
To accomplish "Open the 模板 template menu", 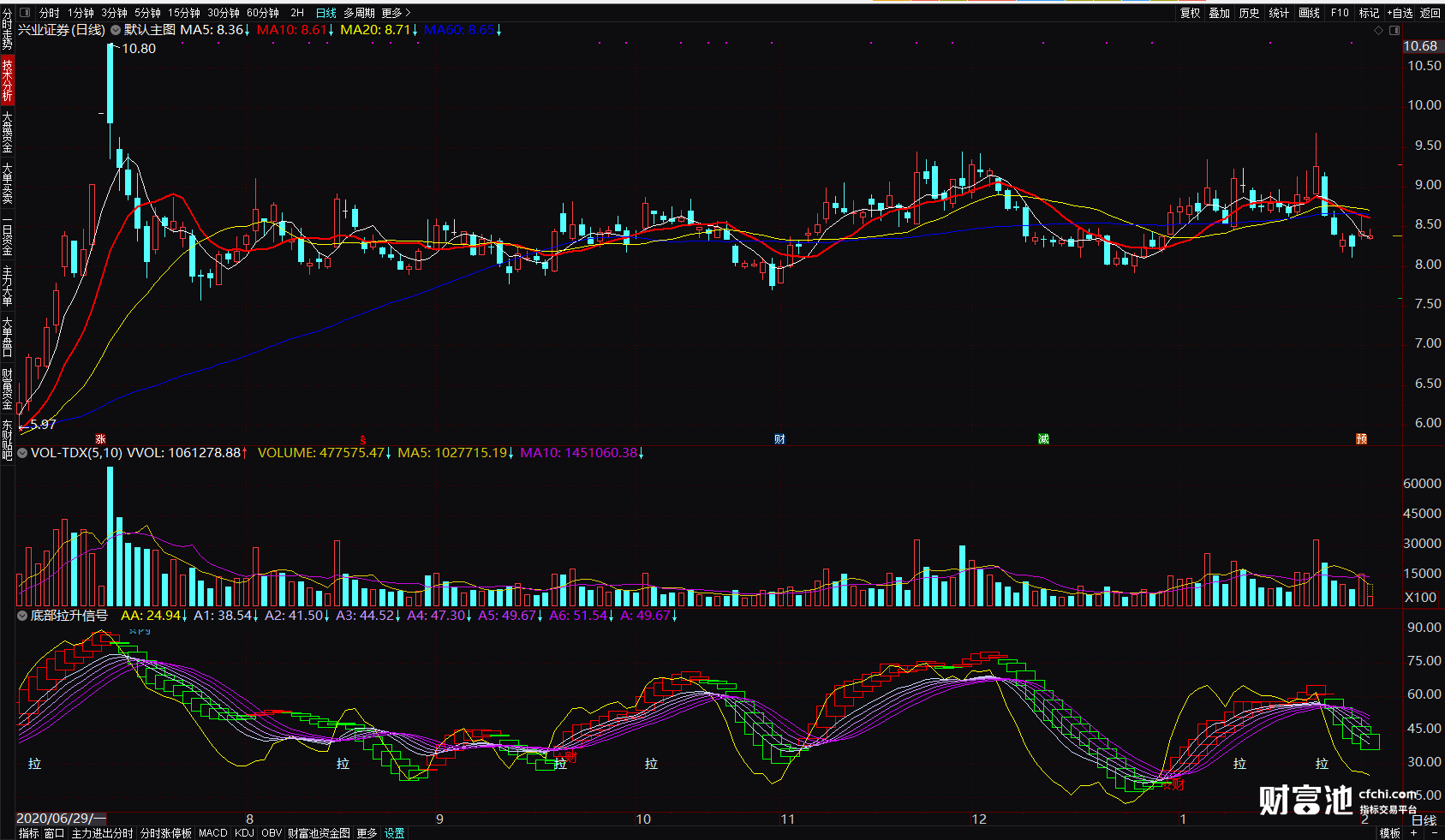I will point(1389,833).
